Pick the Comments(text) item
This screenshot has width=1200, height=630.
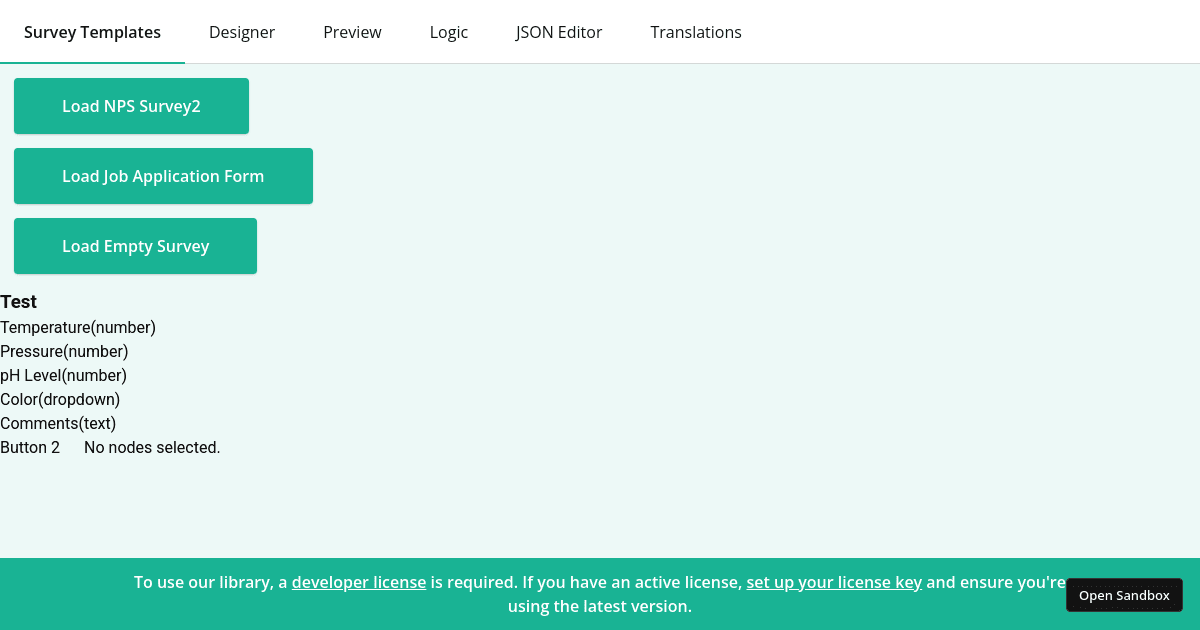click(x=58, y=423)
